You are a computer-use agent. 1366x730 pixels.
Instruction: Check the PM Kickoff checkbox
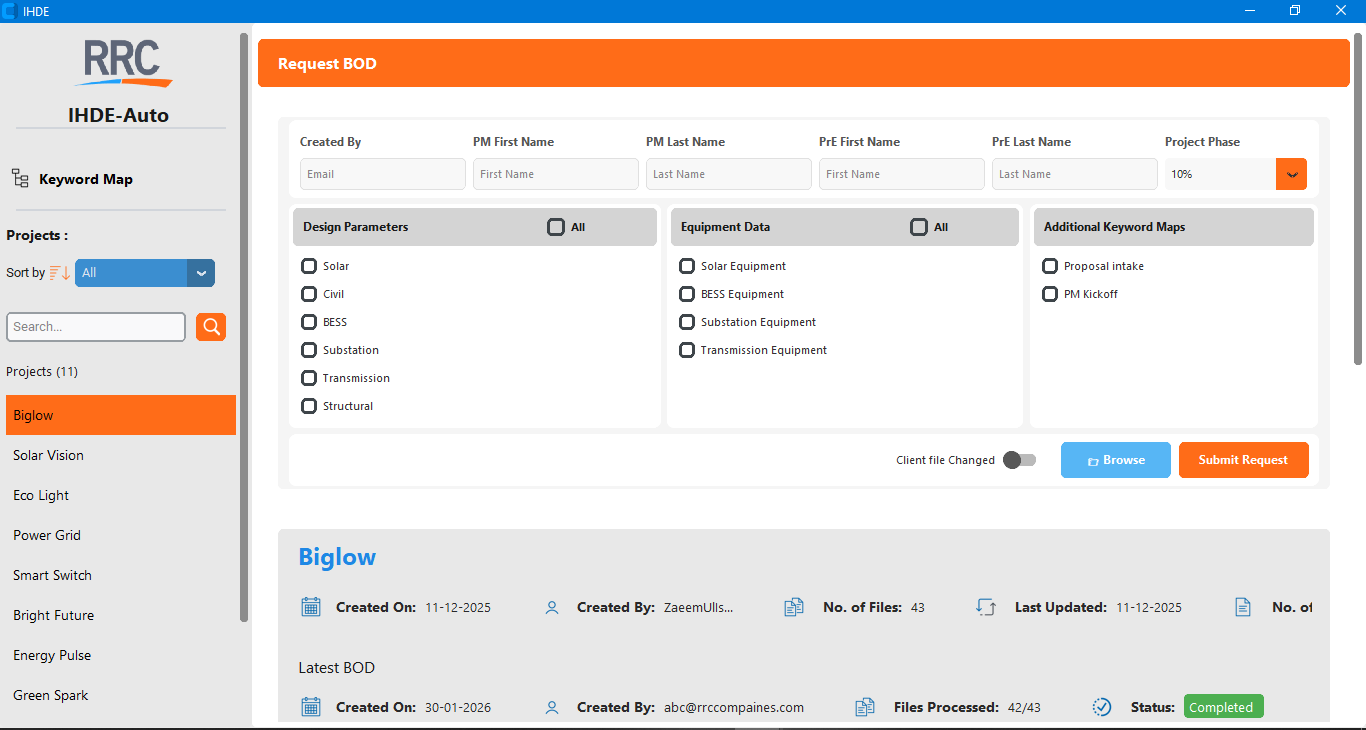click(1050, 294)
